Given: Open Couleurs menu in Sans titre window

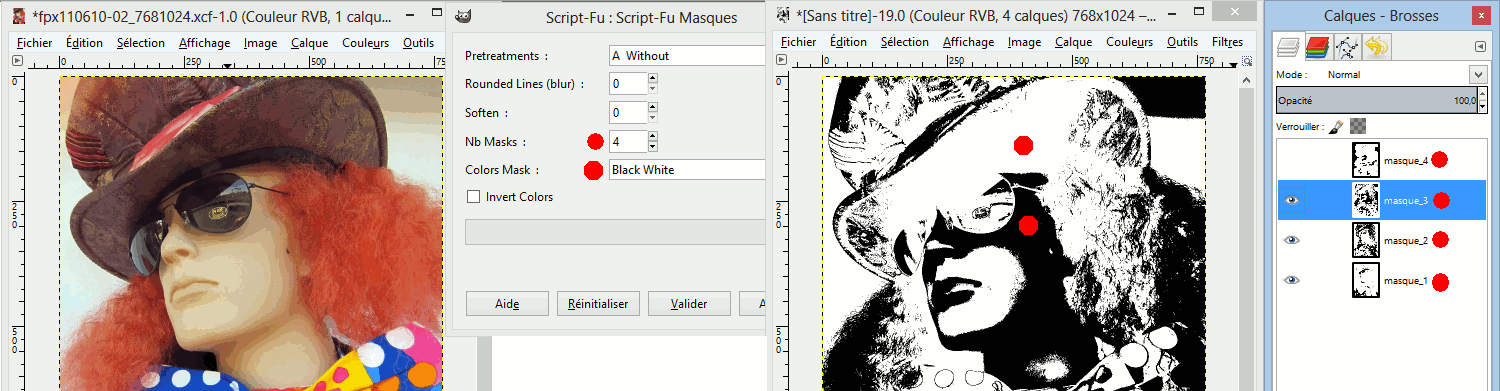Looking at the screenshot, I should tap(1129, 42).
